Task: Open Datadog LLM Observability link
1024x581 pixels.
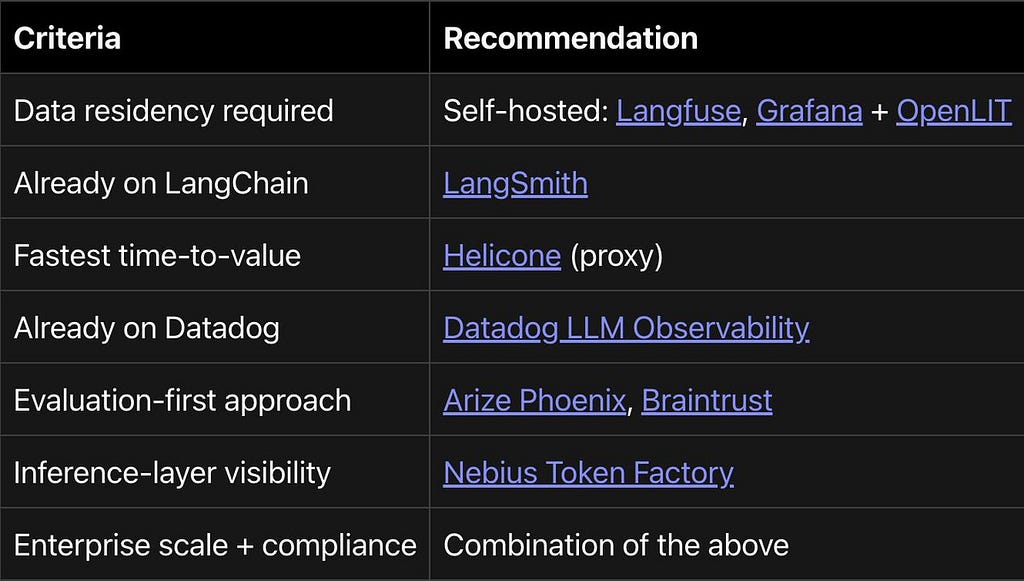Action: [x=626, y=328]
